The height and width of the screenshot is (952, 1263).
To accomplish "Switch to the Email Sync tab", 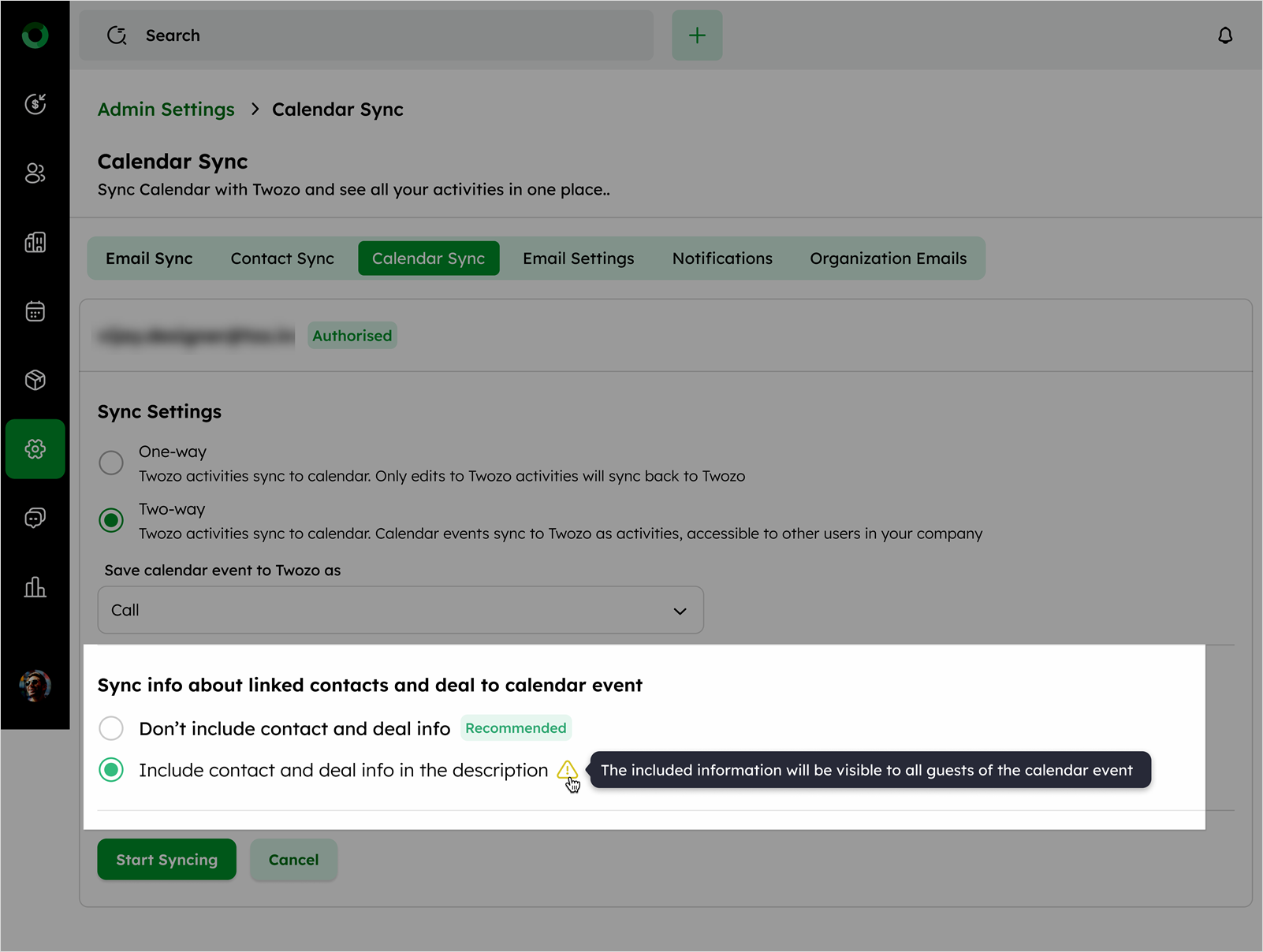I will point(149,258).
